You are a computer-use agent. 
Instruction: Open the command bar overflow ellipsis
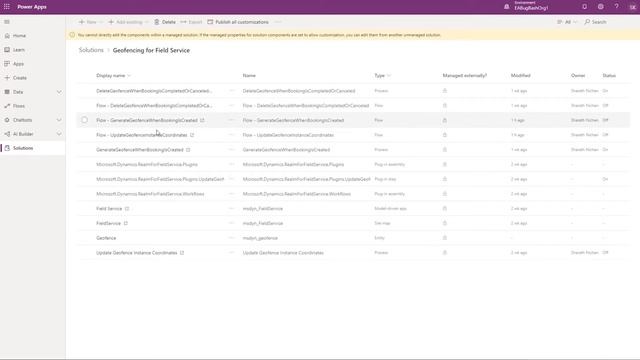click(278, 22)
